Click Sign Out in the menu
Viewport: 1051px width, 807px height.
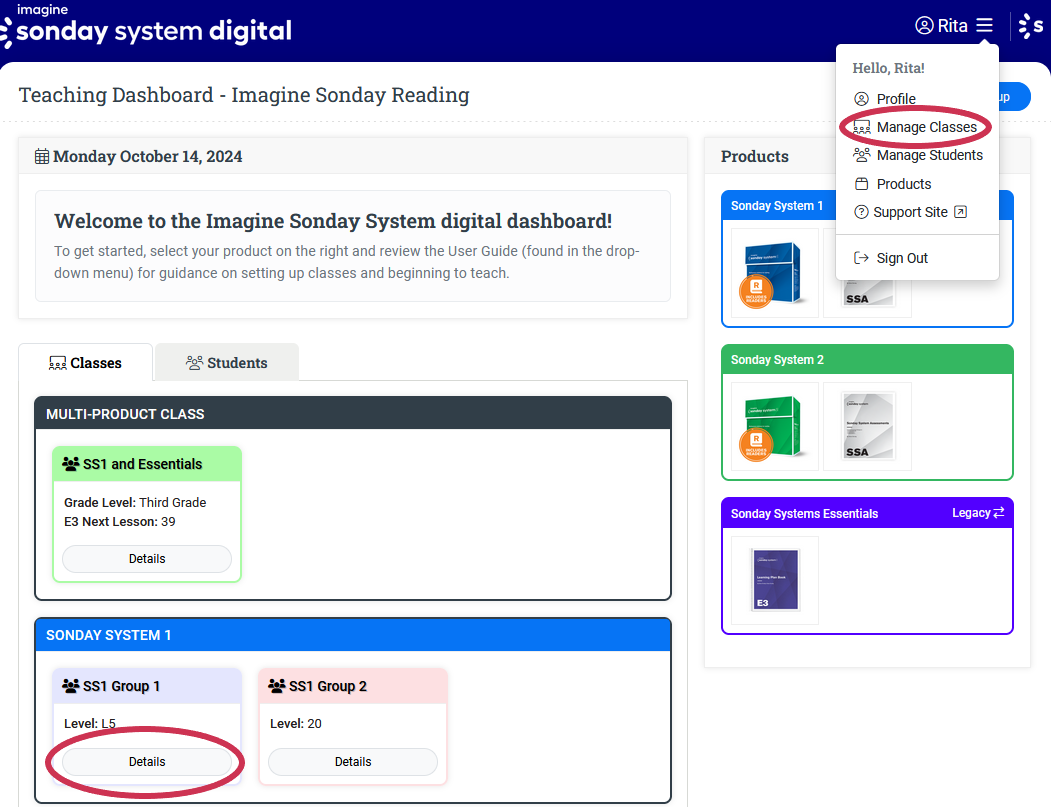pos(901,258)
